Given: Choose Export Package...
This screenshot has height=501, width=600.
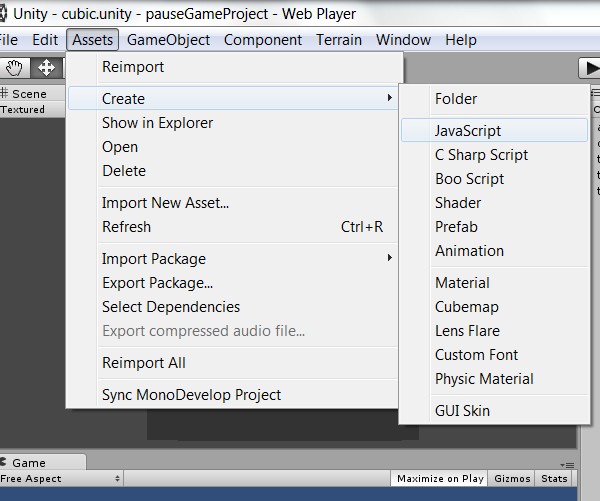Looking at the screenshot, I should click(233, 283).
